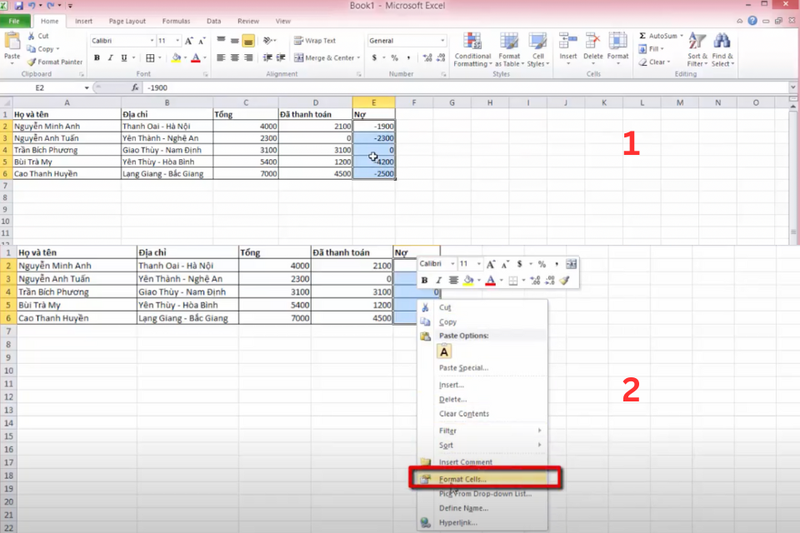Click the AutoSum sigma icon
The width and height of the screenshot is (800, 533).
642,36
